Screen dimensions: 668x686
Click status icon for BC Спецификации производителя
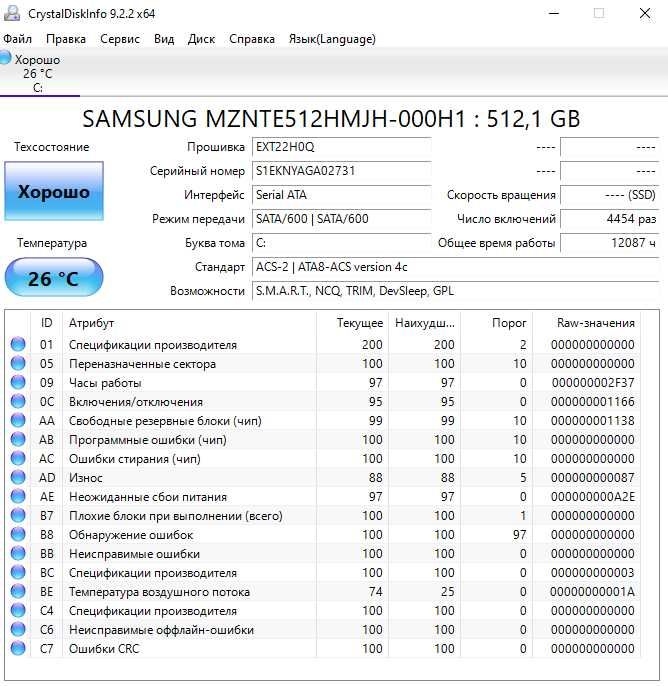[x=18, y=573]
